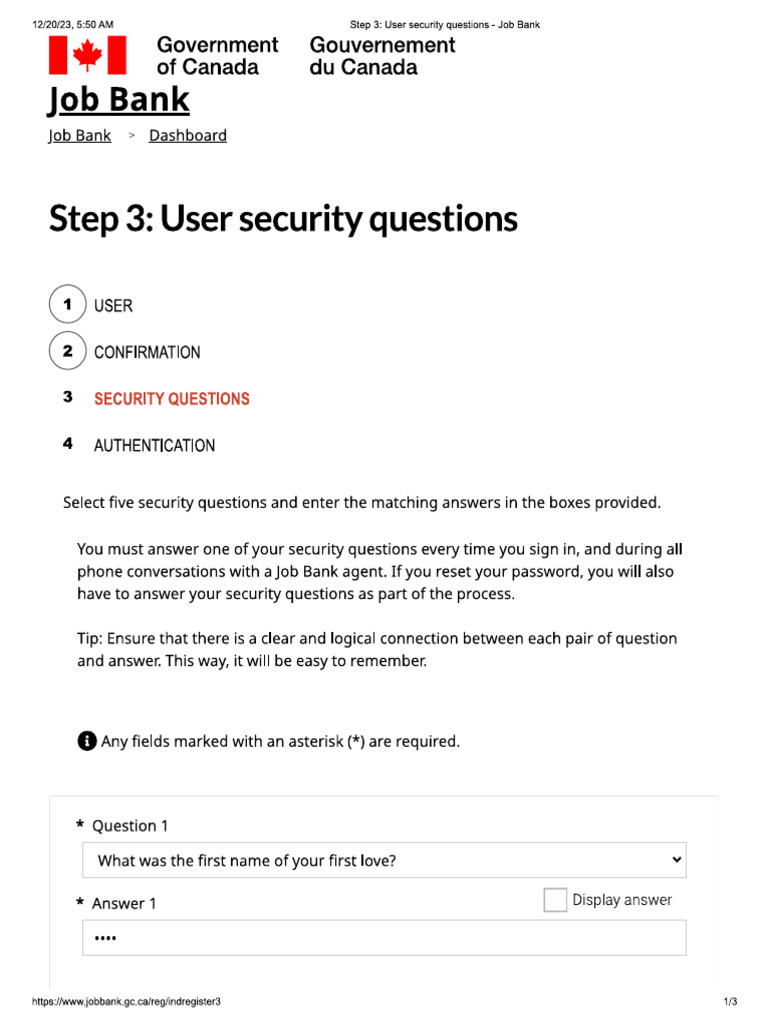This screenshot has height=1024, width=768.
Task: Click the Government of Canada wordmark
Action: pyautogui.click(x=217, y=56)
